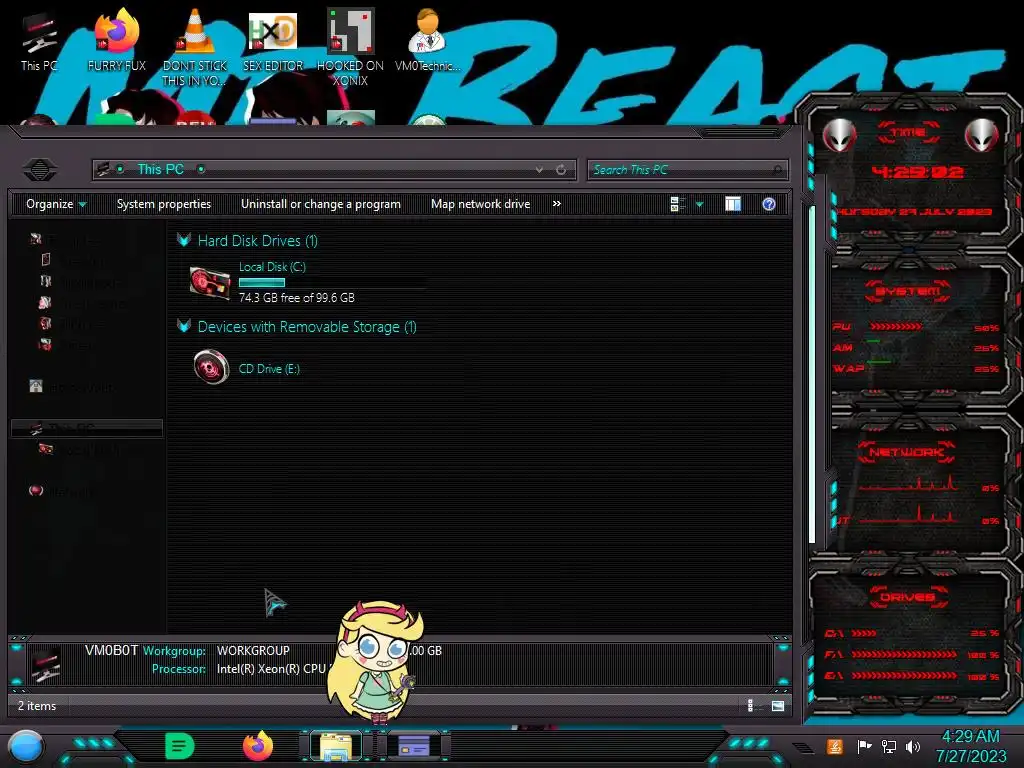The image size is (1024, 768).
Task: Click the TIME widget header
Action: pos(908,133)
